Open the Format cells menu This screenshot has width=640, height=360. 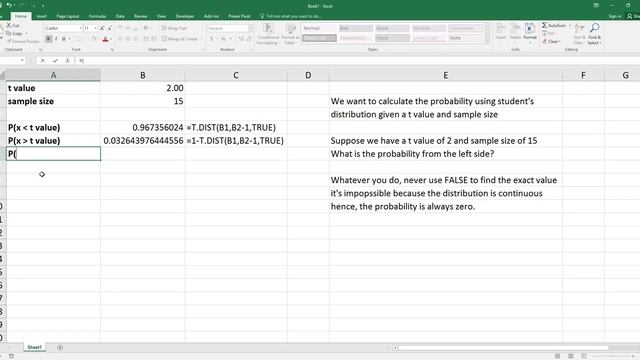click(530, 32)
